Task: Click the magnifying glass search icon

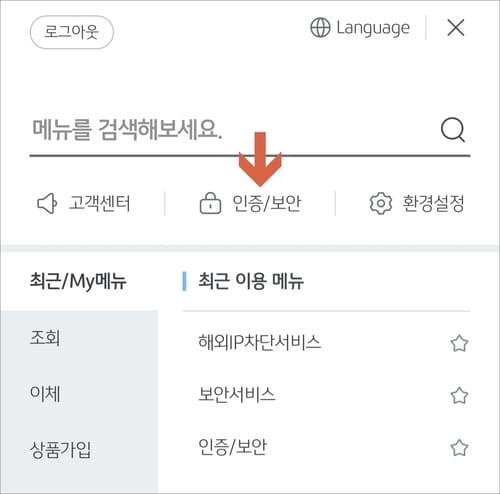Action: pyautogui.click(x=453, y=130)
